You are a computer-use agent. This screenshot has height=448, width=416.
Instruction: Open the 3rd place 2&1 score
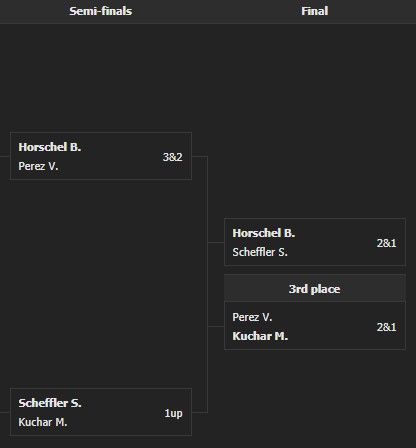387,327
